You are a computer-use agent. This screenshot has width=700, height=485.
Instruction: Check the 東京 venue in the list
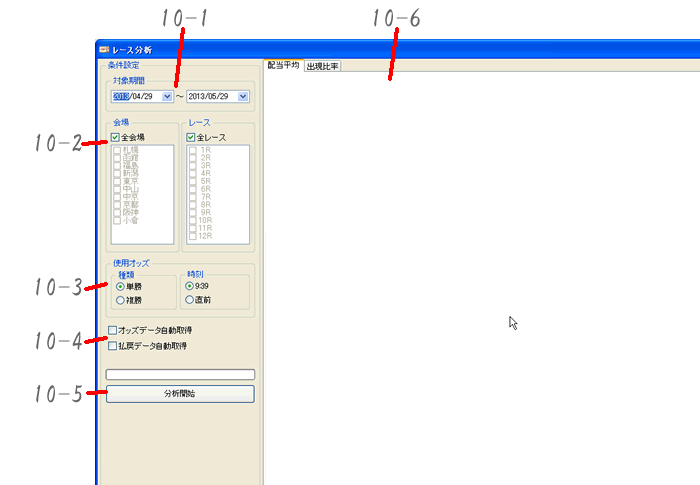pos(118,181)
